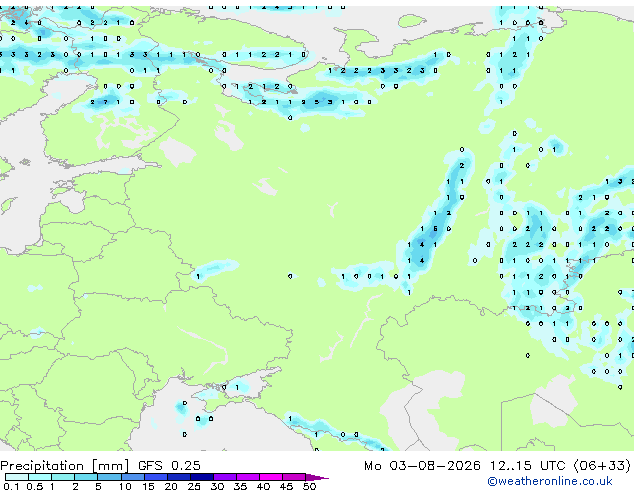Select the 5–10 mm legend swatch
The height and width of the screenshot is (490, 634).
coord(109,477)
